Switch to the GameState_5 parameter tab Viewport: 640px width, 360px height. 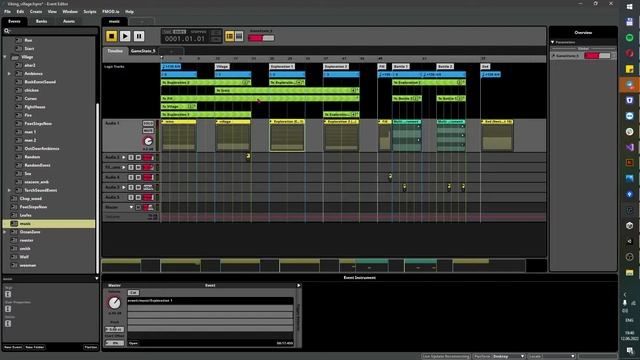tap(143, 51)
